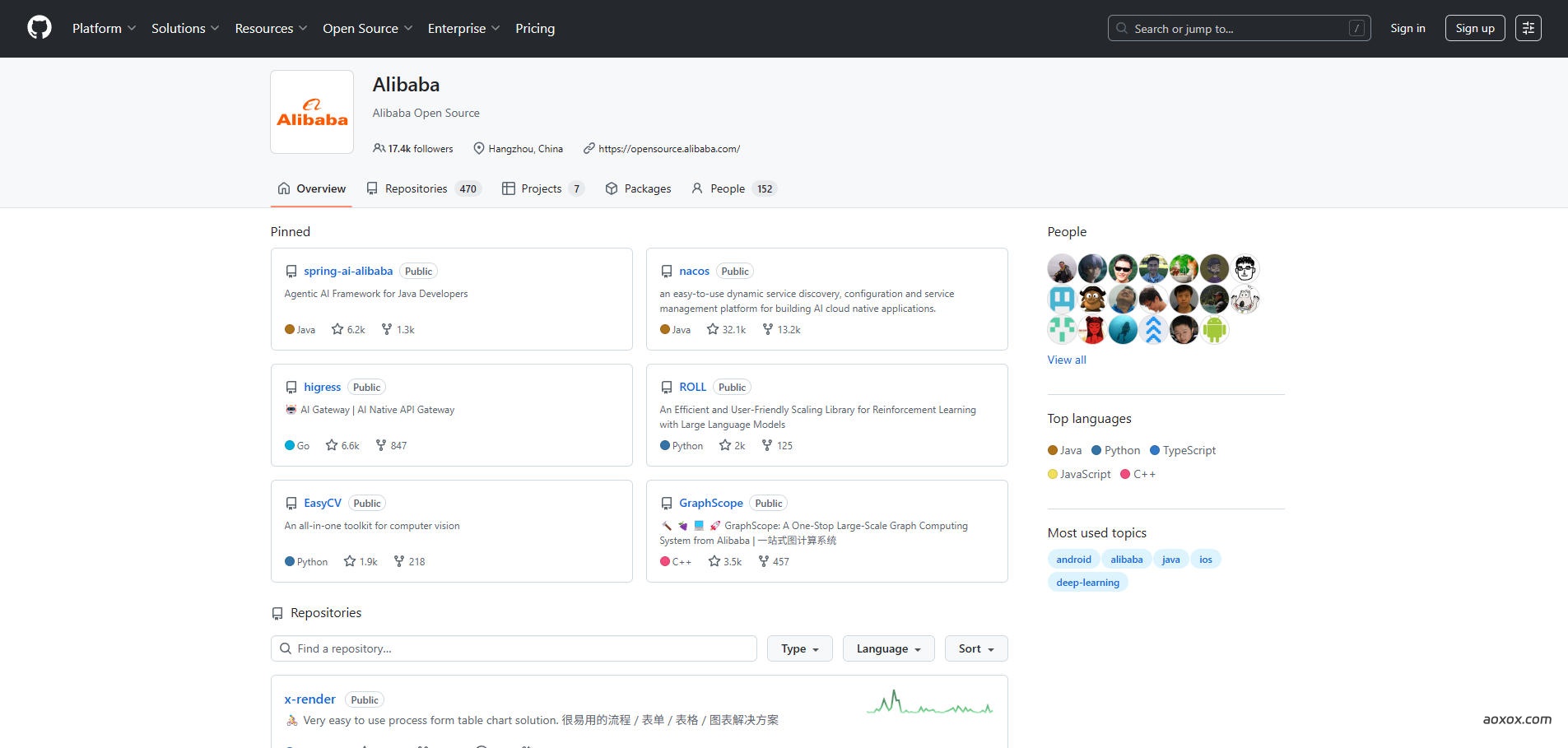Click the fork icon on higress card
Viewport: 1568px width, 748px height.
click(x=381, y=445)
